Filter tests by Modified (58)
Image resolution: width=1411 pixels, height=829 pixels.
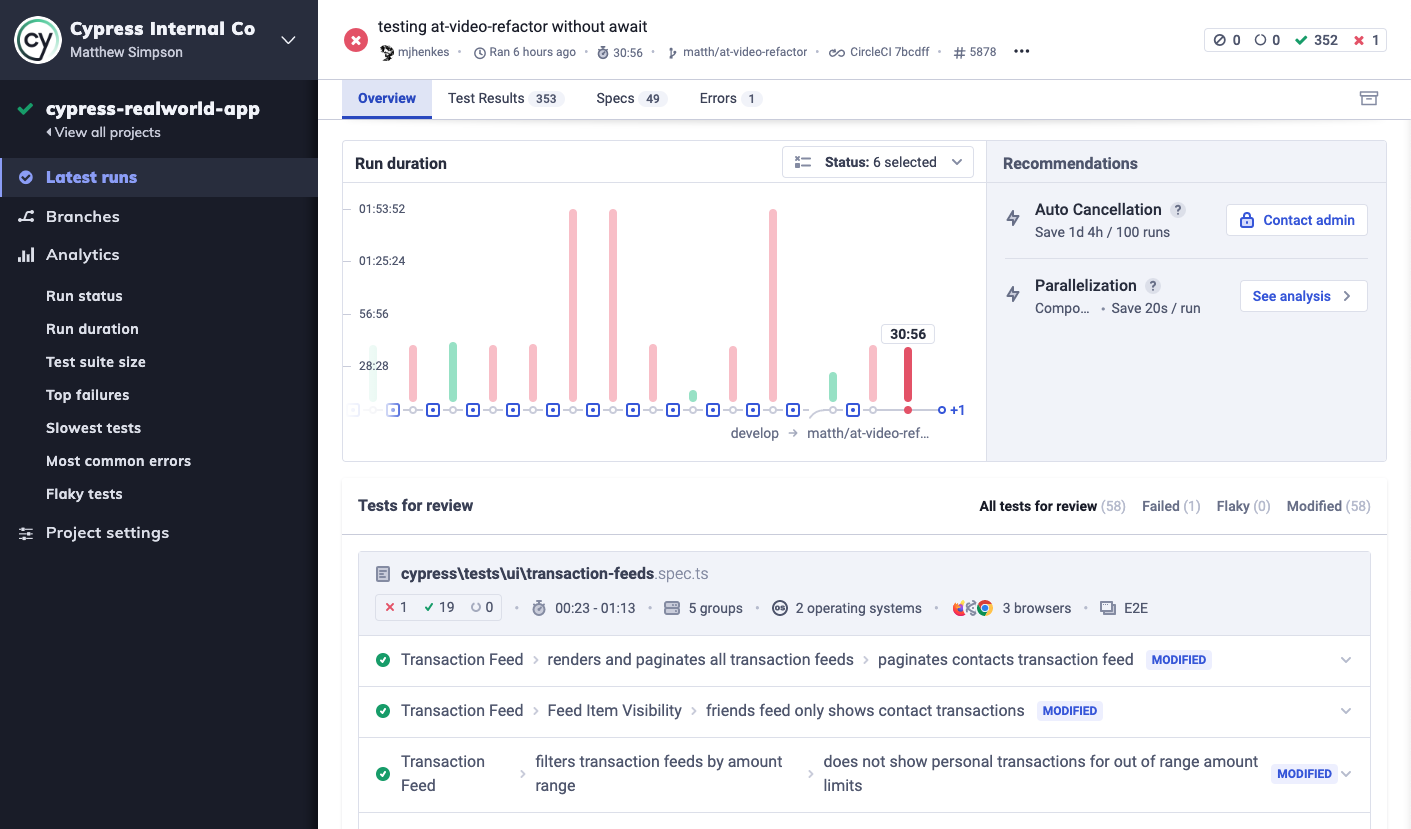click(x=1329, y=506)
